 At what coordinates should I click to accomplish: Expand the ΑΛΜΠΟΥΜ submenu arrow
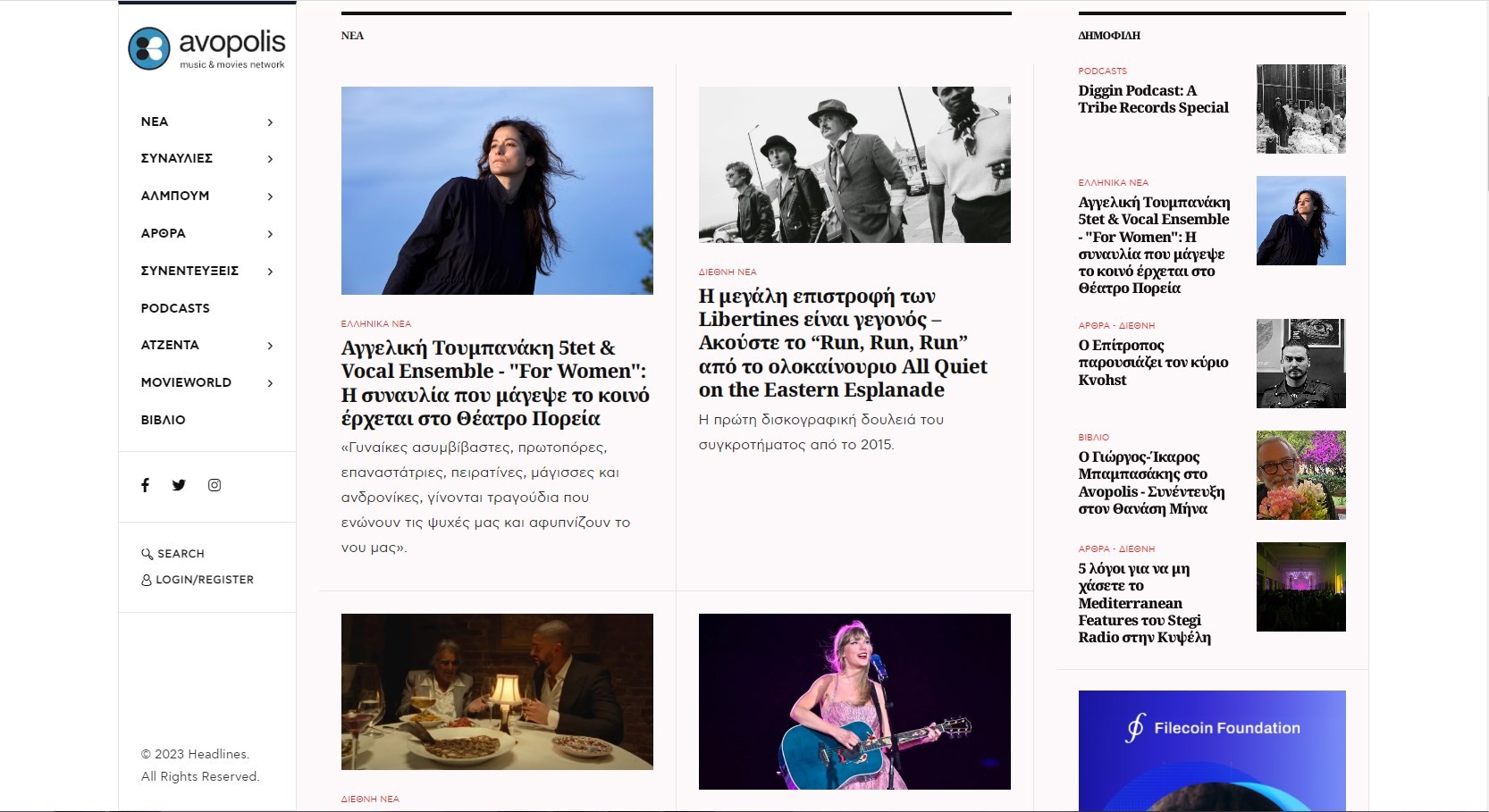270,197
